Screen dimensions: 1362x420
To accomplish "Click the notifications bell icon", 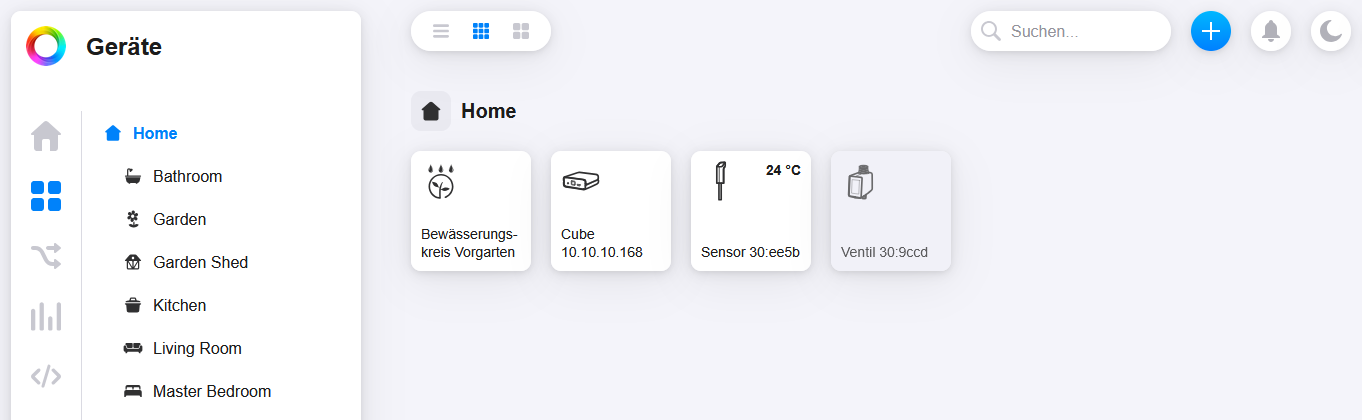I will tap(1270, 31).
